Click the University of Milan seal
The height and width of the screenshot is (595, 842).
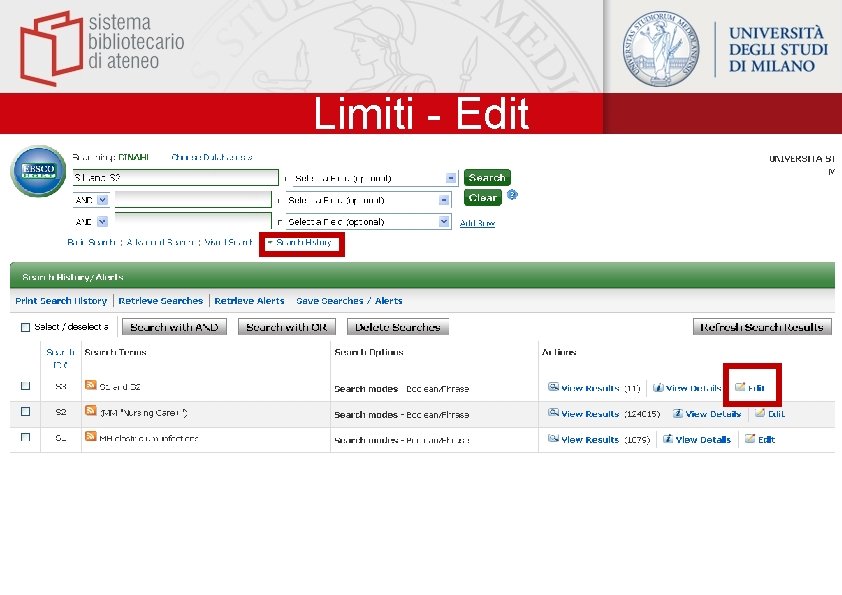[661, 49]
